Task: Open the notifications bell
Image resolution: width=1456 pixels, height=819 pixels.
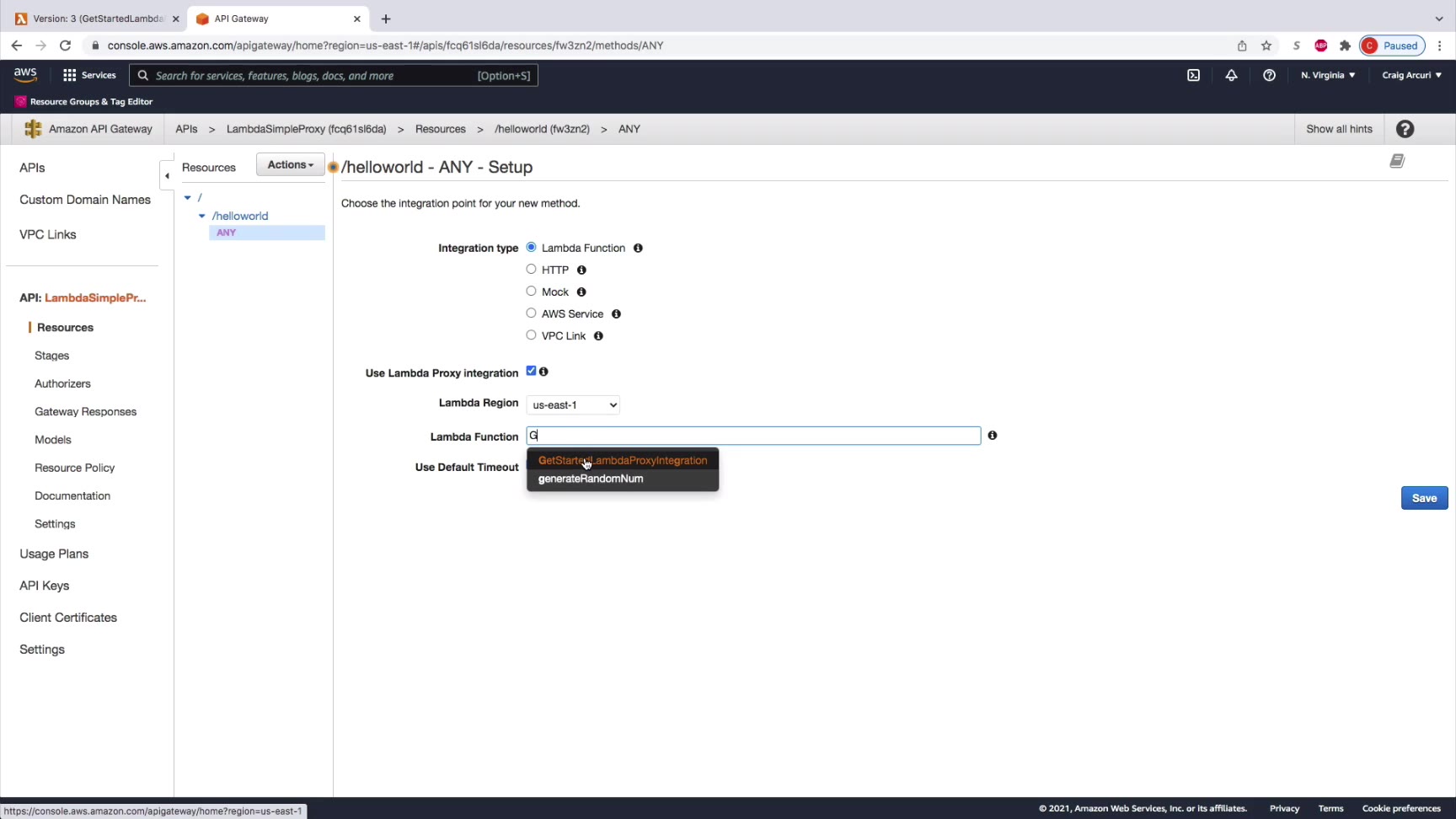Action: tap(1231, 75)
